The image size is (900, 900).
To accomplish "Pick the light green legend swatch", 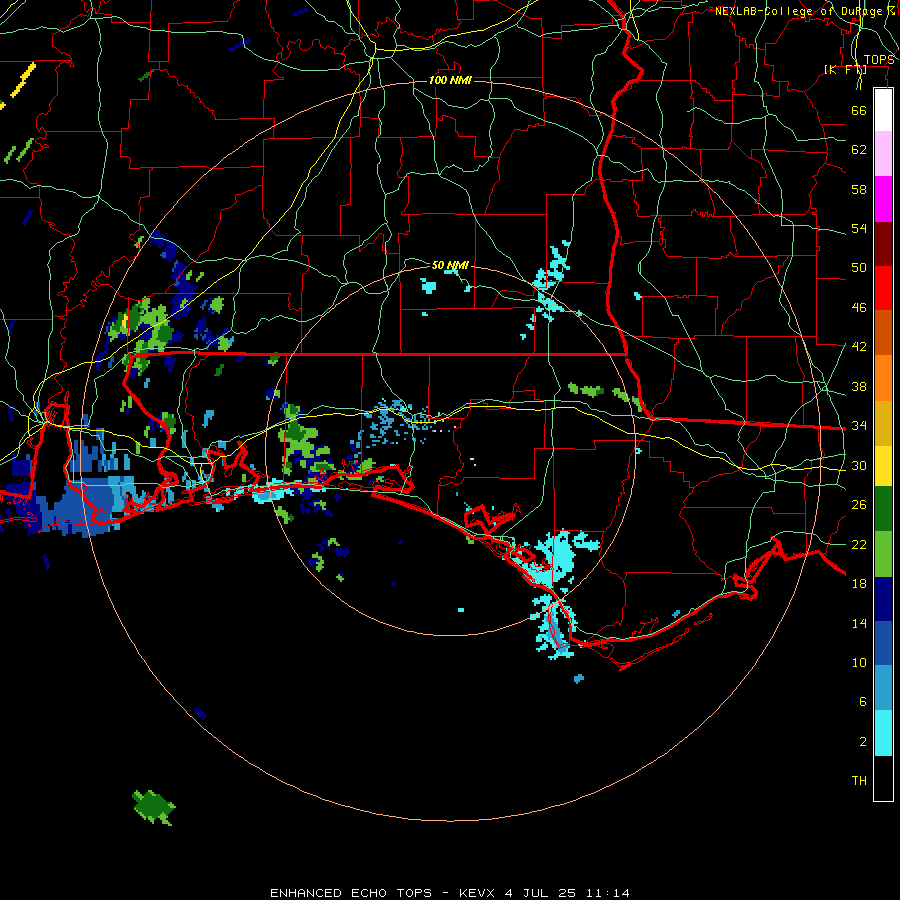I will [x=883, y=554].
